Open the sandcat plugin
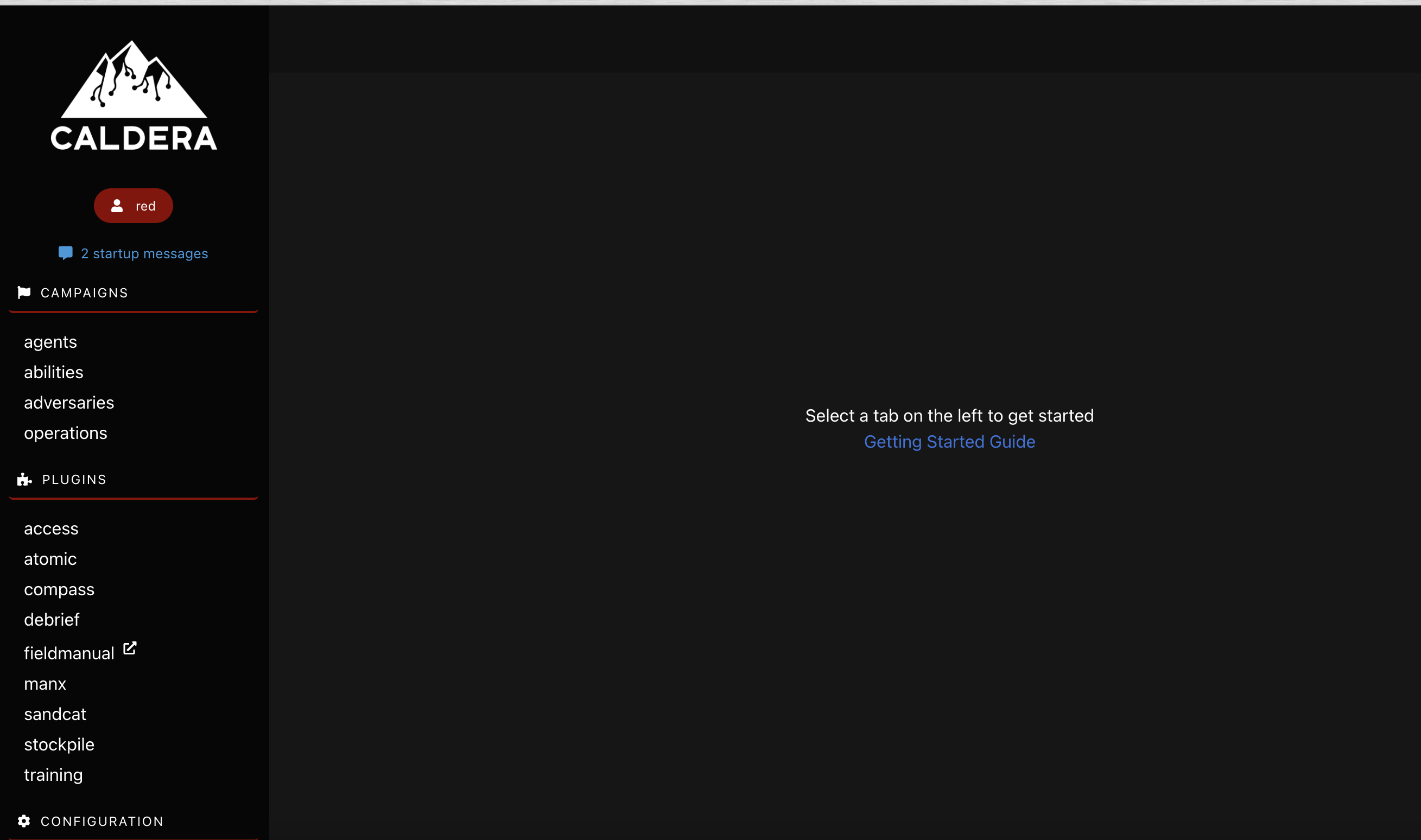1421x840 pixels. click(55, 714)
